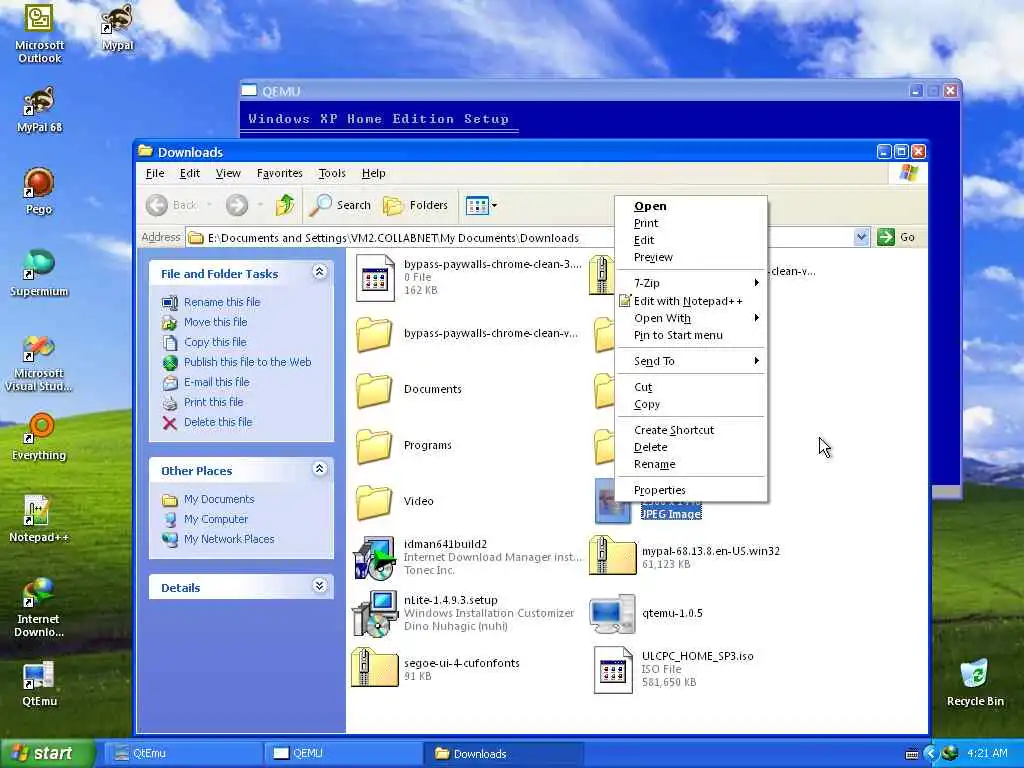Screen dimensions: 1024x768
Task: Expand the Address bar dropdown
Action: [x=861, y=237]
